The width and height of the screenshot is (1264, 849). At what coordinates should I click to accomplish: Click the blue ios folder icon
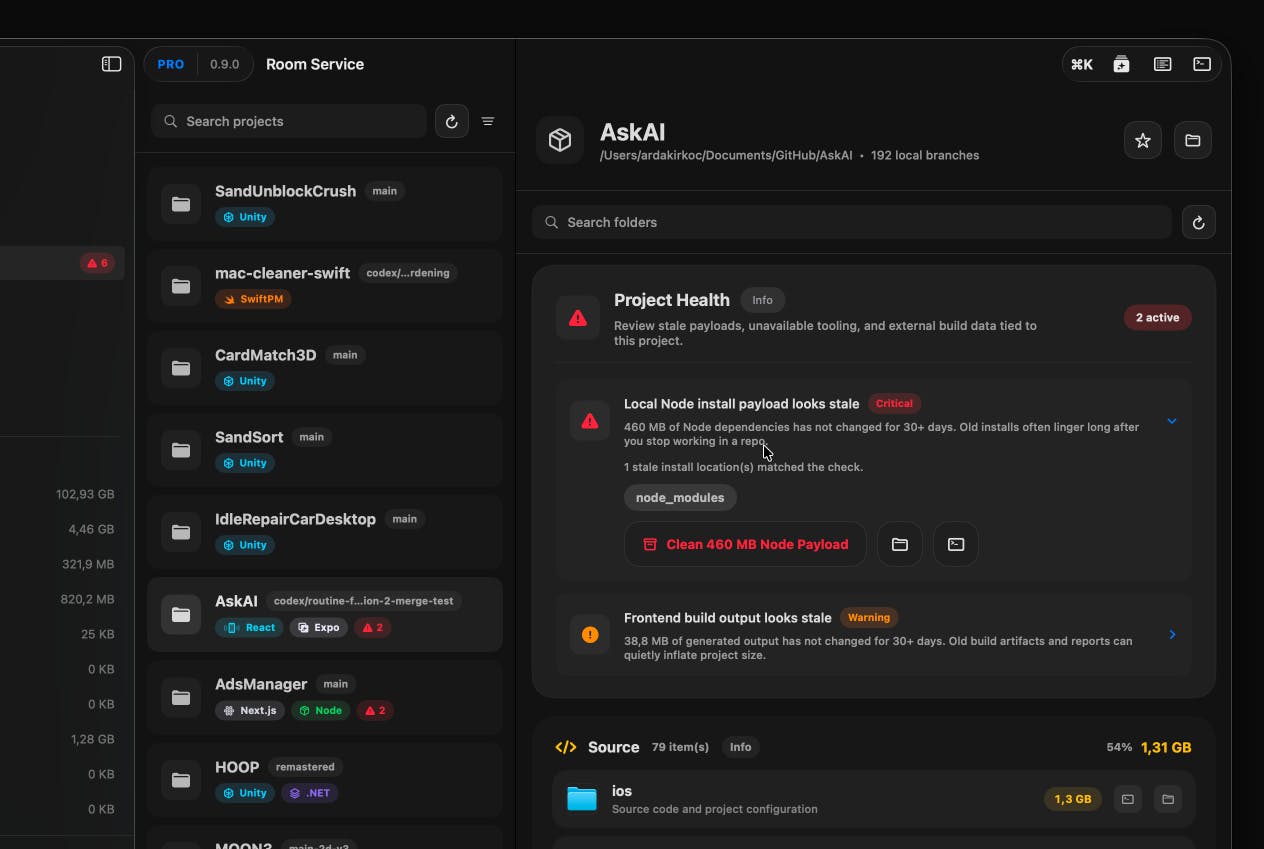581,799
